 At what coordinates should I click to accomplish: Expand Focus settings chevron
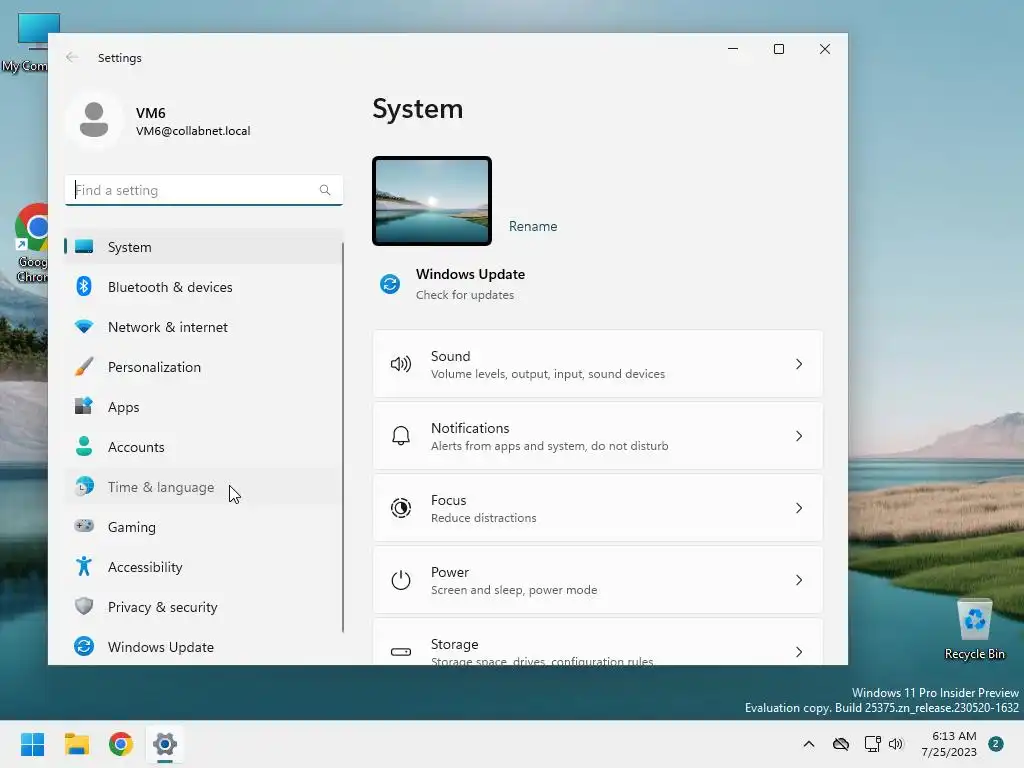[799, 507]
